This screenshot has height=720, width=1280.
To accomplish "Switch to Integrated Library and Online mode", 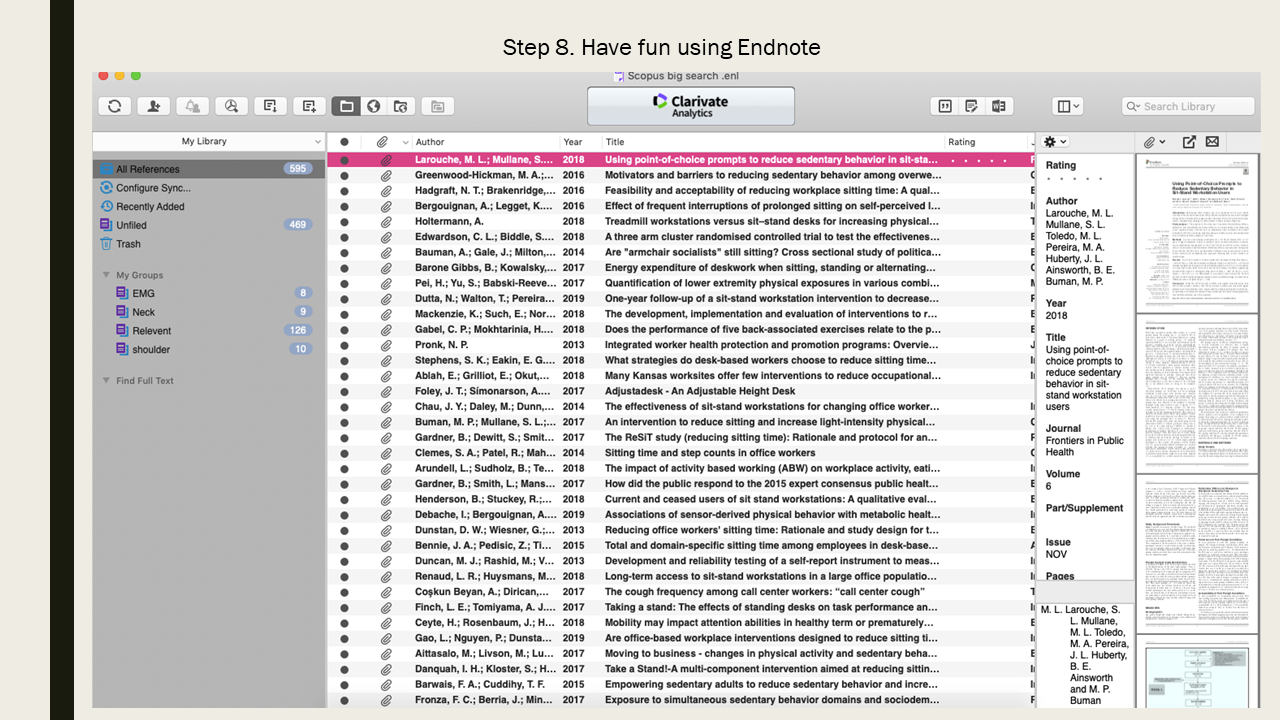I will pyautogui.click(x=400, y=106).
